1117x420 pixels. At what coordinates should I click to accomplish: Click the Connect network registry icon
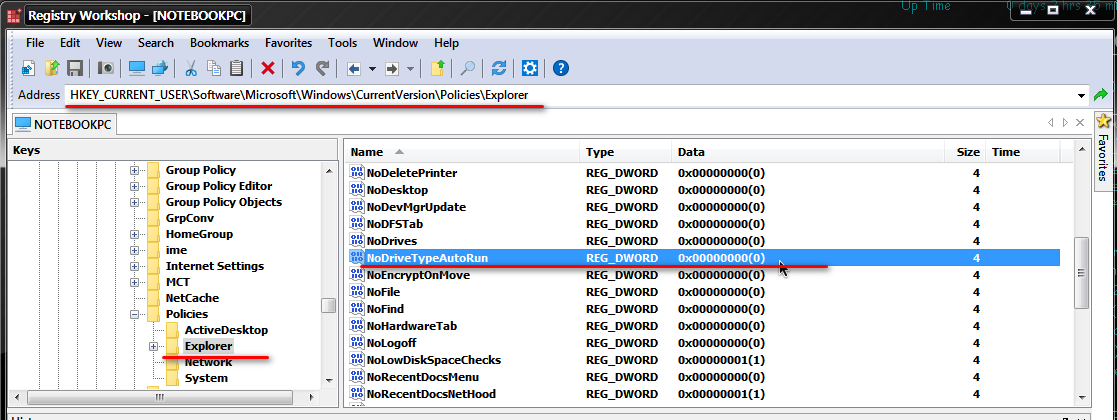click(x=160, y=68)
